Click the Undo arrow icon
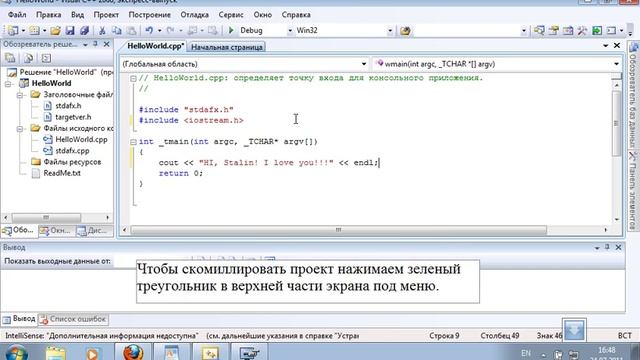 (149, 31)
